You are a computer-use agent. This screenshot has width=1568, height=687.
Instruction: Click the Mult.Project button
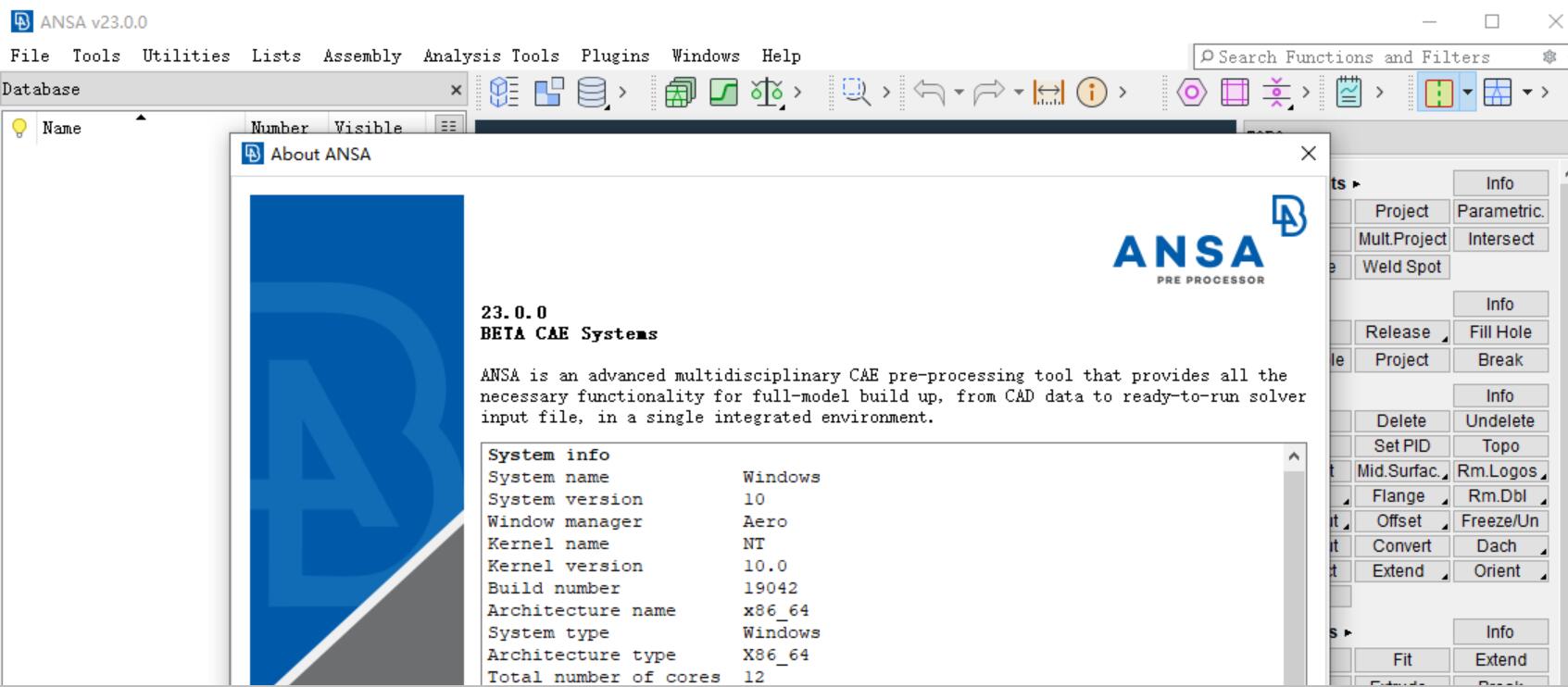tap(1402, 239)
